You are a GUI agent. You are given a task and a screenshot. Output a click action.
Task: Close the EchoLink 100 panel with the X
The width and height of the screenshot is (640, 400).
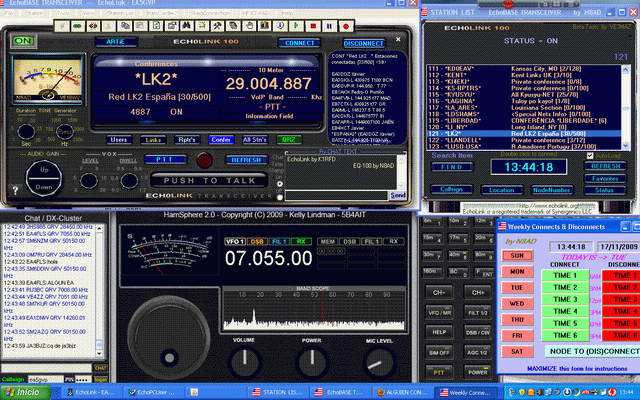click(x=398, y=39)
